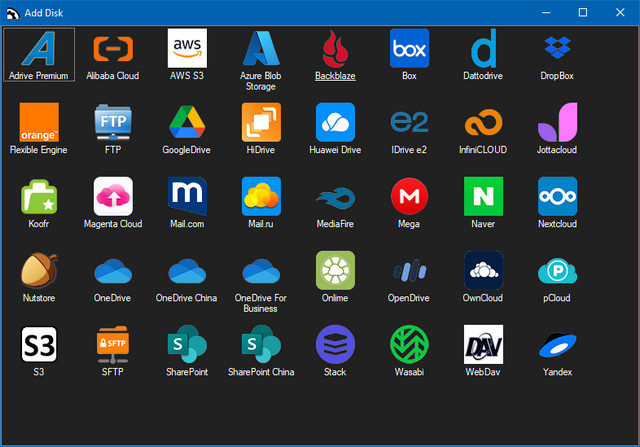
Task: Choose Alibaba Cloud storage provider
Action: [x=113, y=48]
